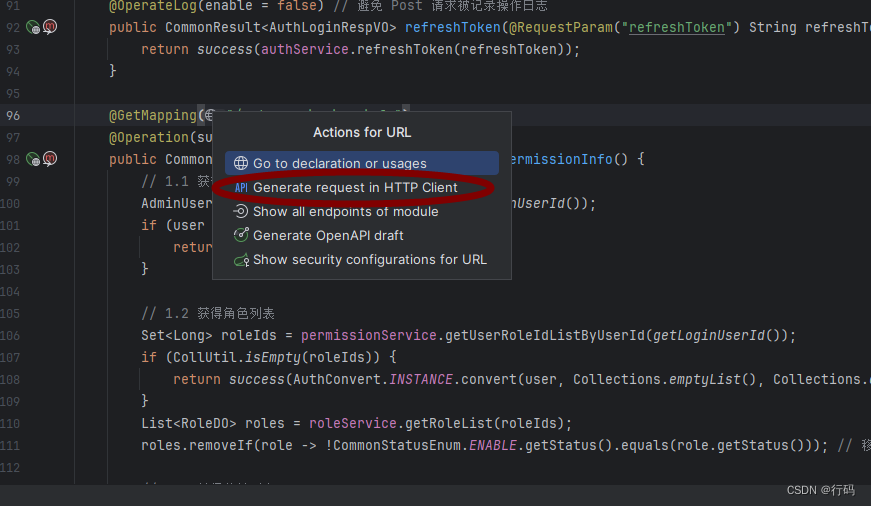Image resolution: width=871 pixels, height=506 pixels.
Task: Click the refreshToken method name on line 92
Action: point(453,27)
